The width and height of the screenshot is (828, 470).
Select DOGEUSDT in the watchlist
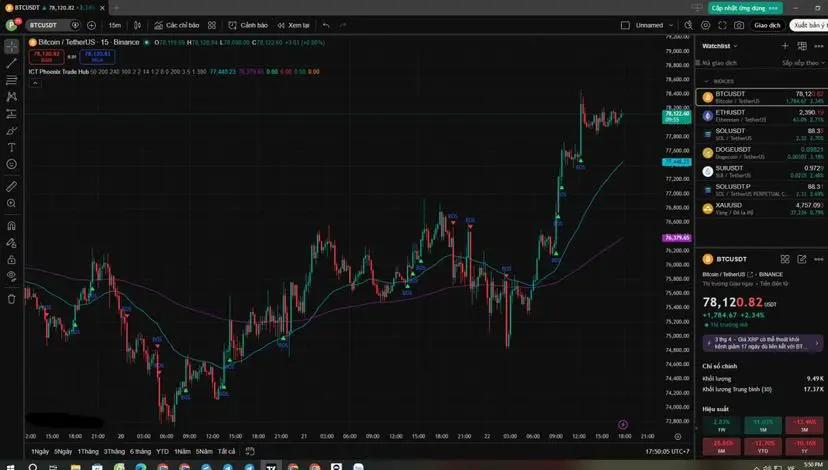coord(762,153)
